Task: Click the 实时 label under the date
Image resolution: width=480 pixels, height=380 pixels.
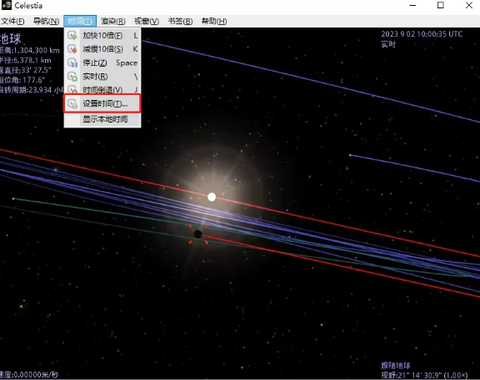Action: pyautogui.click(x=388, y=44)
